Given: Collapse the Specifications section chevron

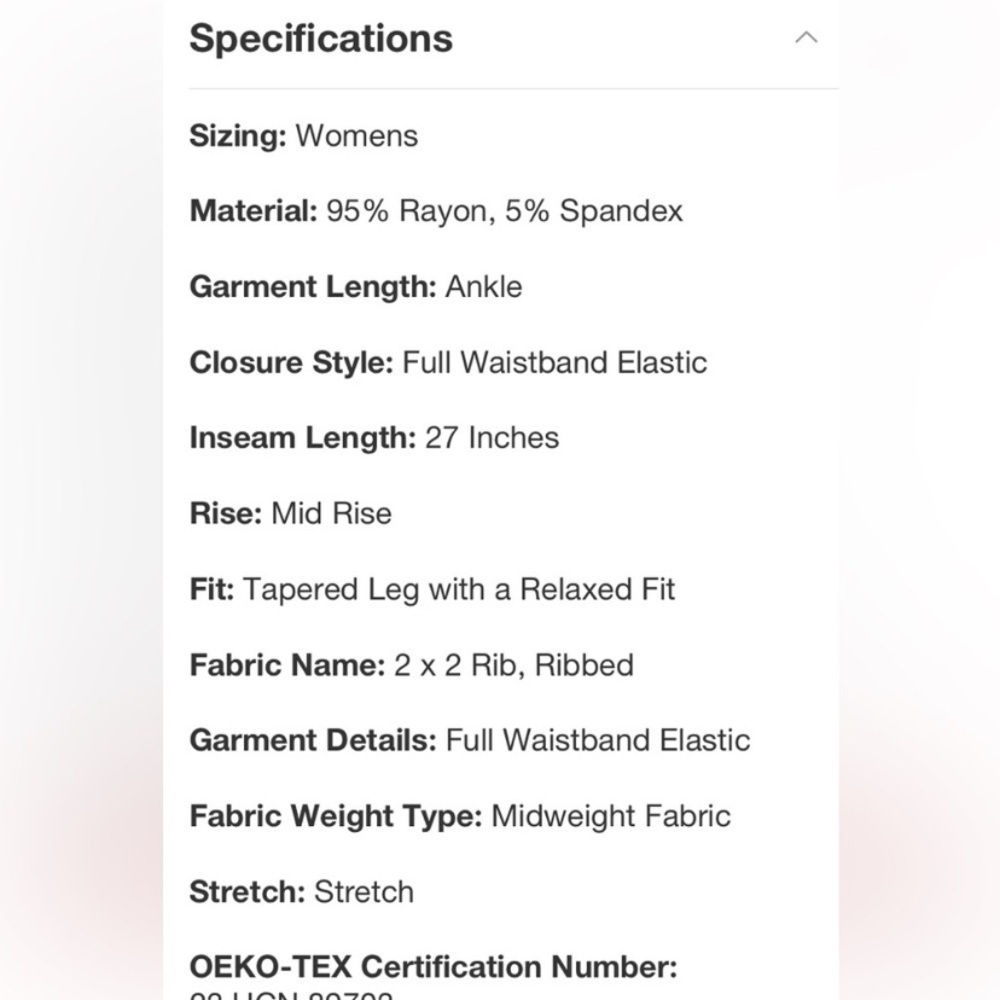Looking at the screenshot, I should click(x=806, y=38).
